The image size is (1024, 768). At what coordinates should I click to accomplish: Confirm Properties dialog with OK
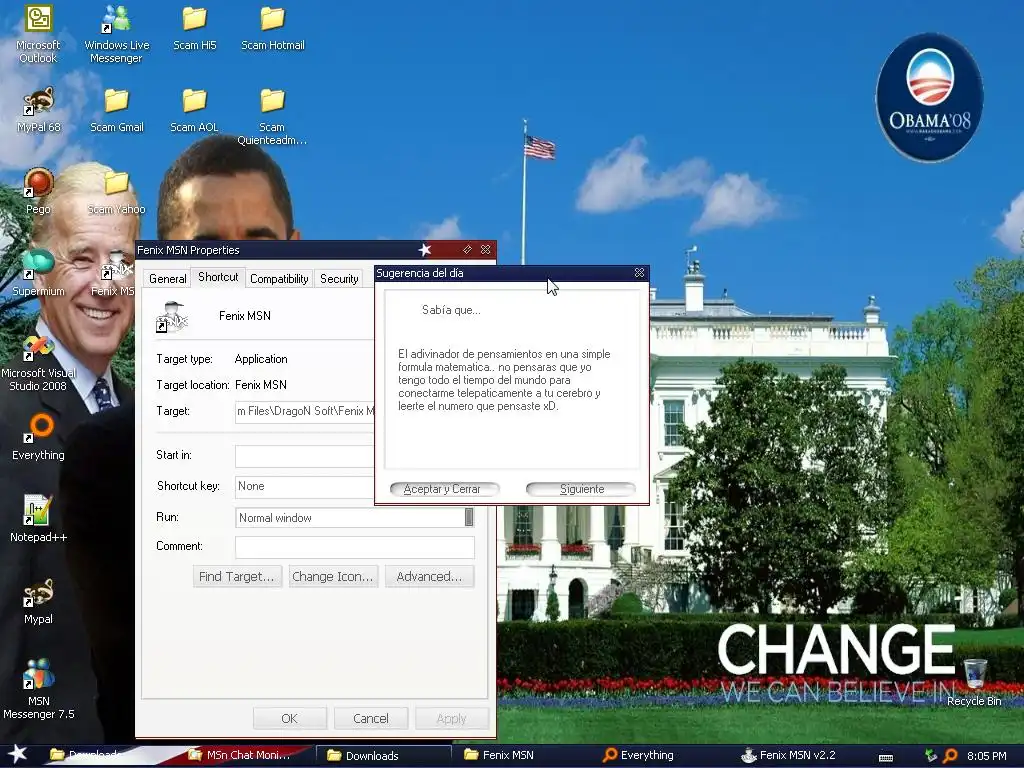pyautogui.click(x=289, y=718)
